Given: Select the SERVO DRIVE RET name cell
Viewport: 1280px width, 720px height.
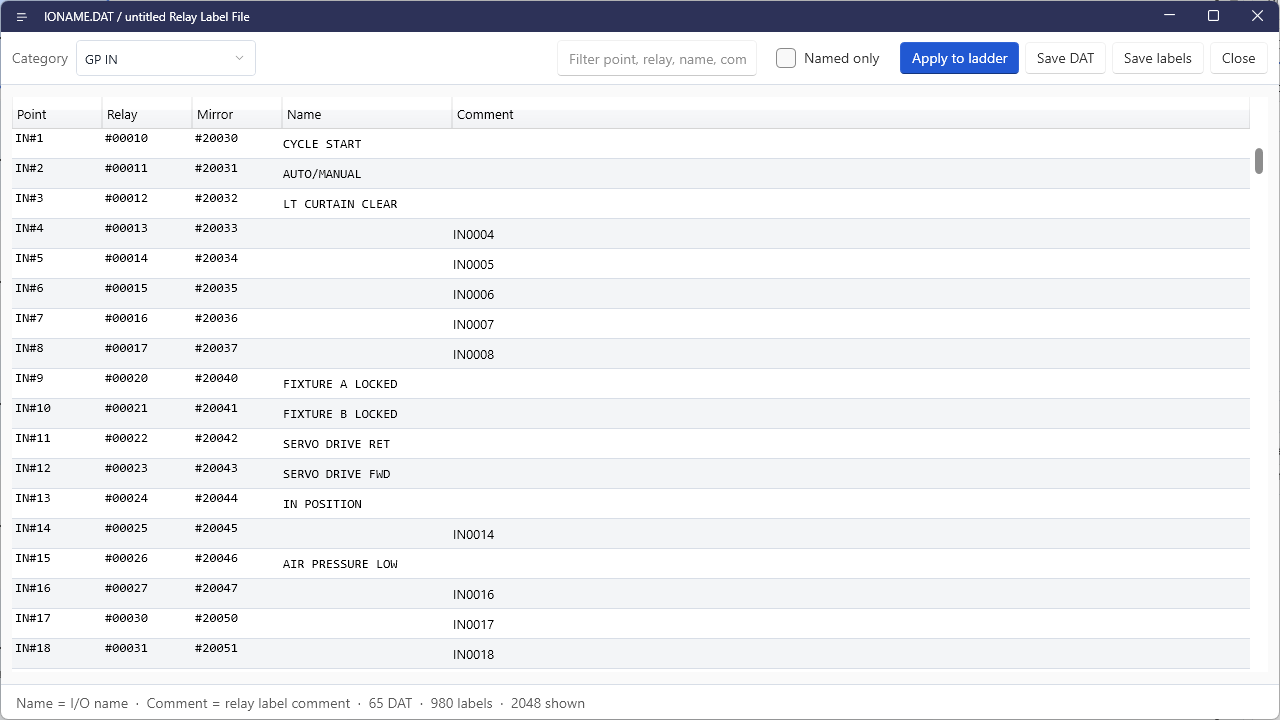Looking at the screenshot, I should [366, 444].
